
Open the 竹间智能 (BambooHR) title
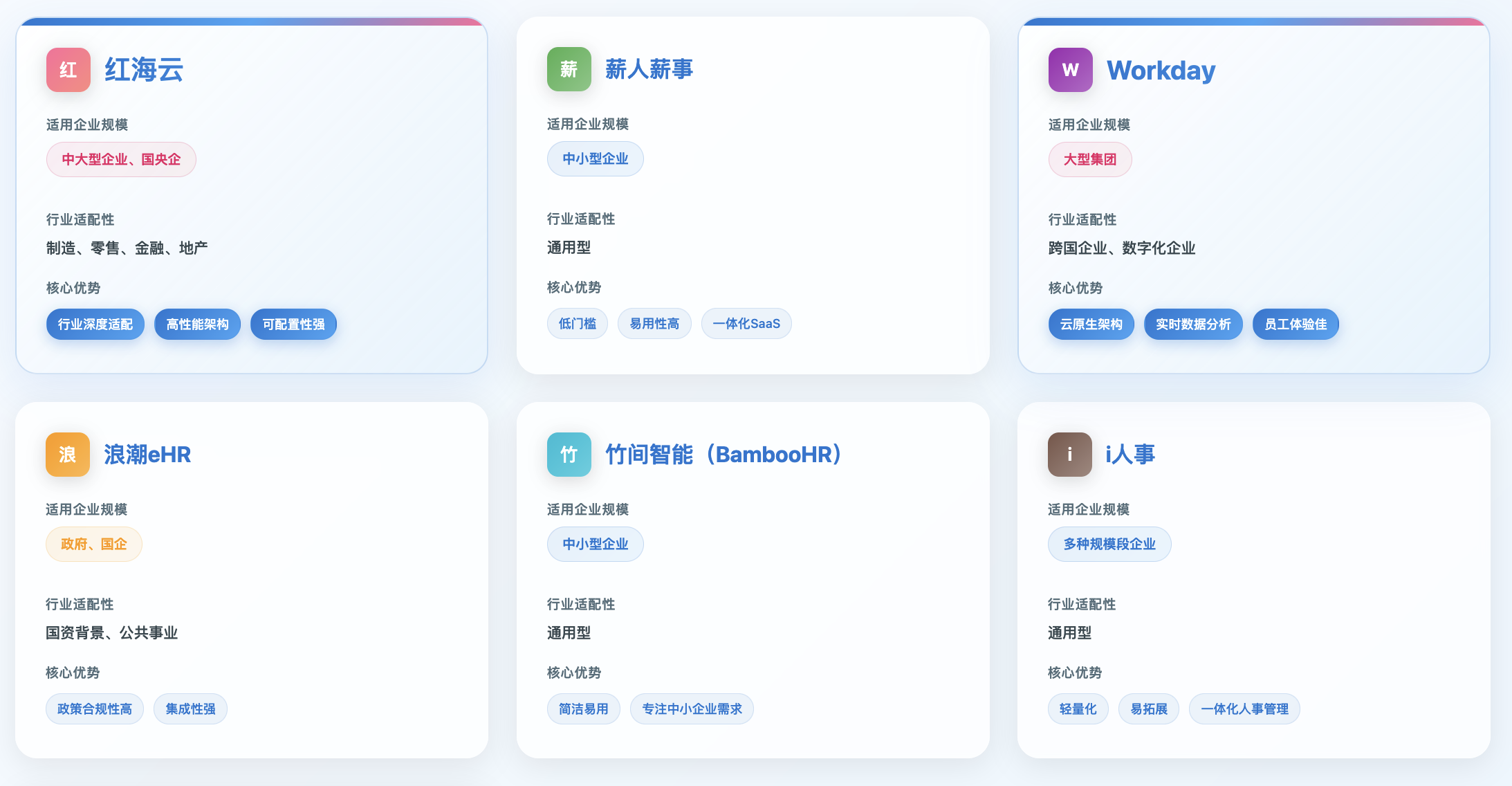(x=723, y=455)
